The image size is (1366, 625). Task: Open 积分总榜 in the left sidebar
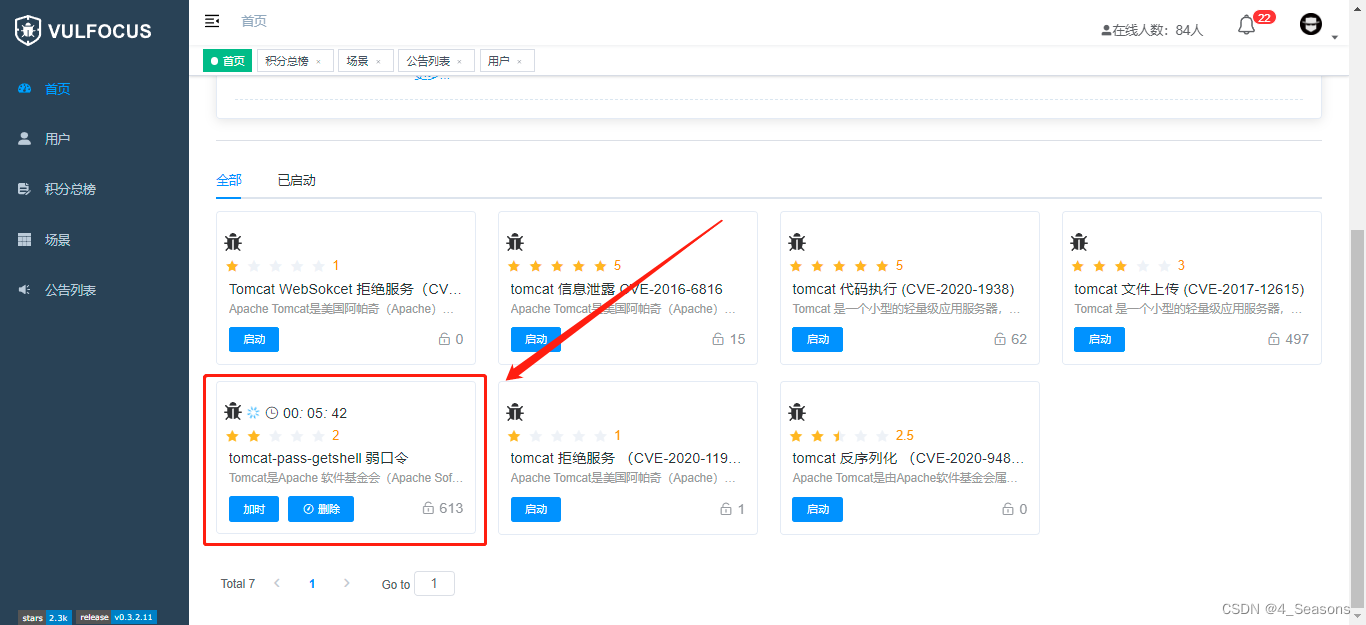[x=94, y=189]
